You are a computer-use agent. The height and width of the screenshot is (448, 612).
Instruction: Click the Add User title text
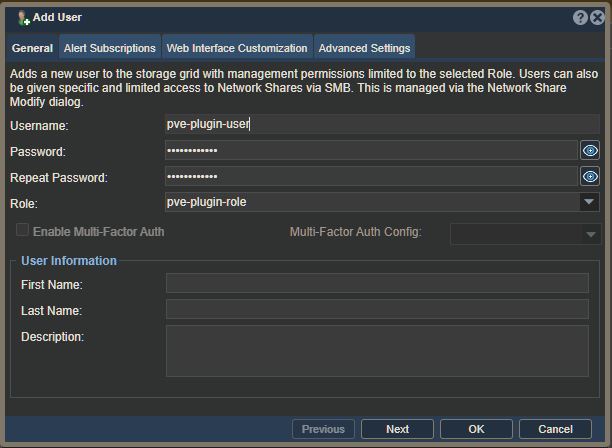pyautogui.click(x=57, y=17)
